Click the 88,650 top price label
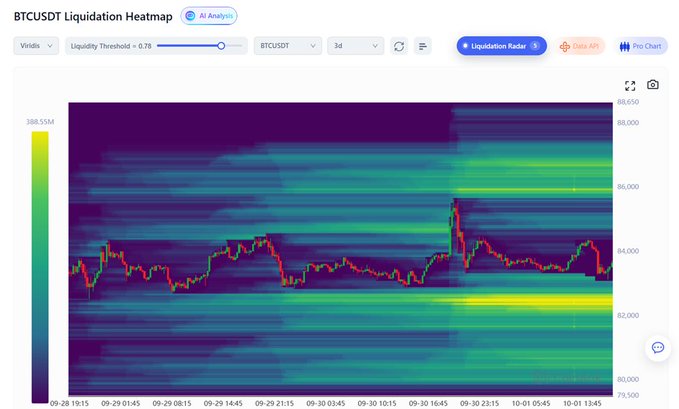This screenshot has width=679, height=409. [628, 102]
